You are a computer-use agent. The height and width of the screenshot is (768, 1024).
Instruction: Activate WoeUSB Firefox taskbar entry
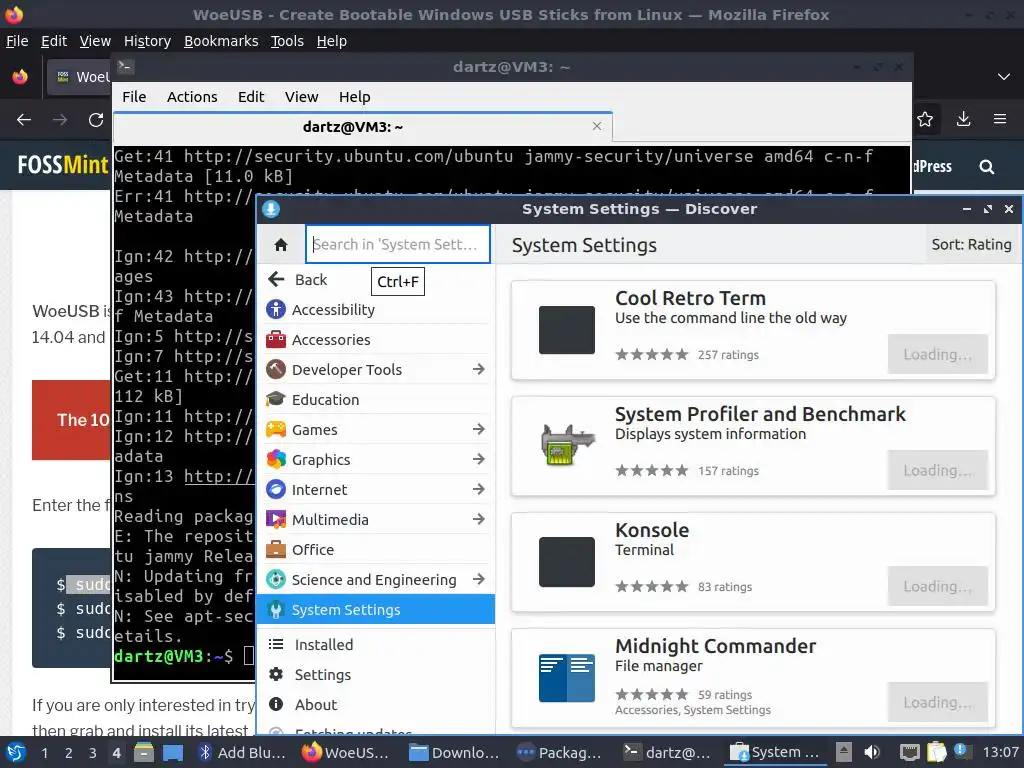pos(345,752)
